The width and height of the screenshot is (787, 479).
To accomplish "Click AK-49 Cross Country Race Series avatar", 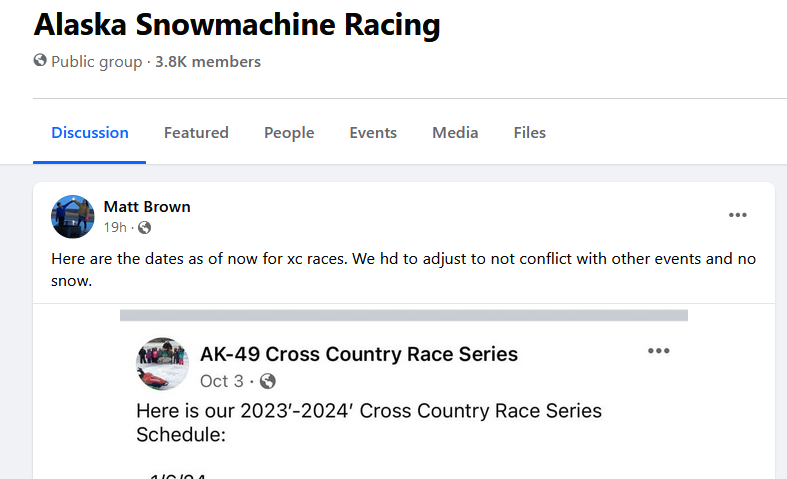I will [163, 364].
